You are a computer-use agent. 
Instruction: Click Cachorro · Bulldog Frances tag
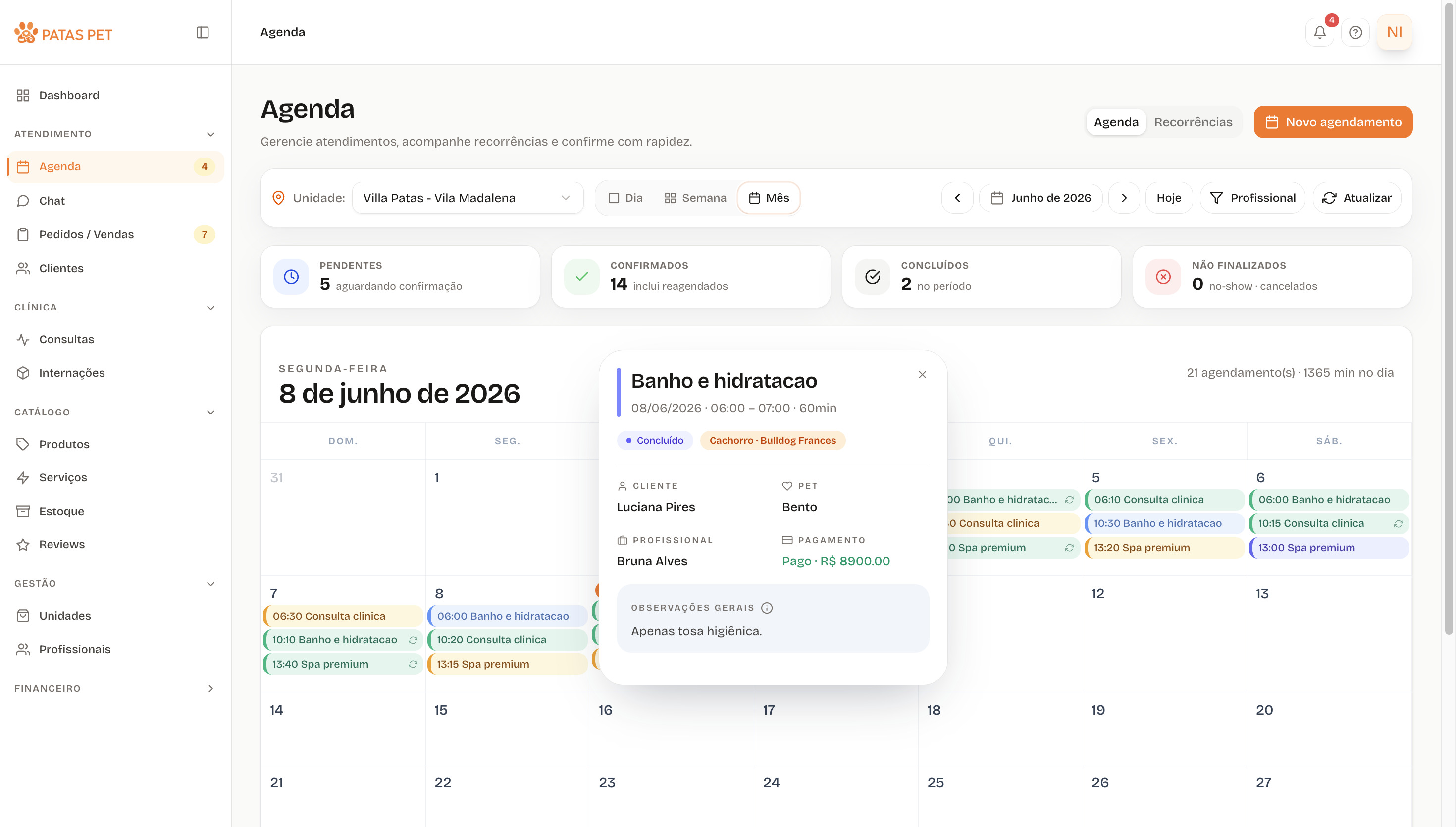point(772,440)
